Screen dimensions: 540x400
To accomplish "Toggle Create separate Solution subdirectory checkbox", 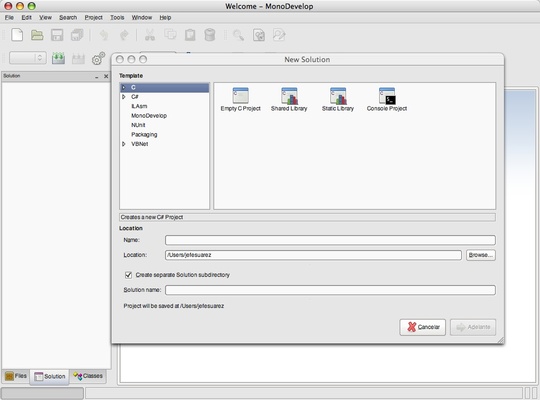I will [x=128, y=275].
